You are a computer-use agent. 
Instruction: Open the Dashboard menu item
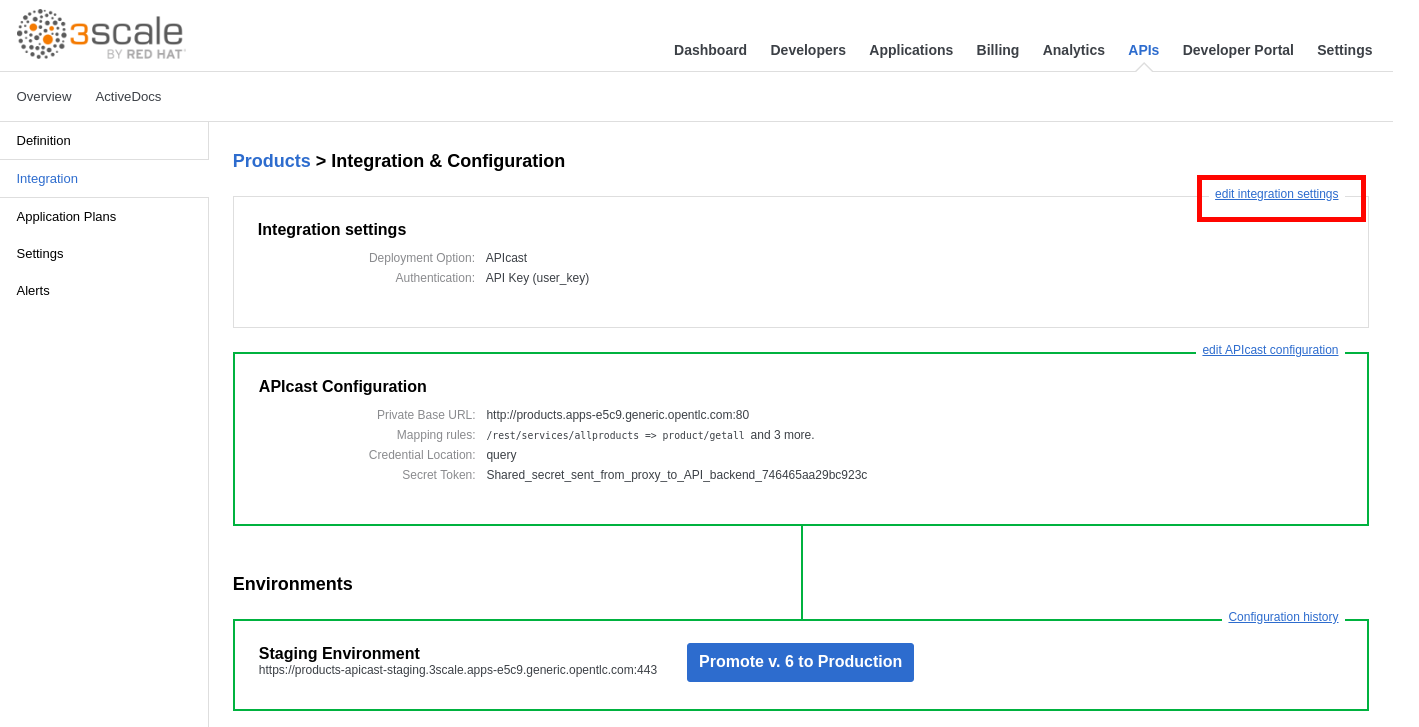pos(710,50)
